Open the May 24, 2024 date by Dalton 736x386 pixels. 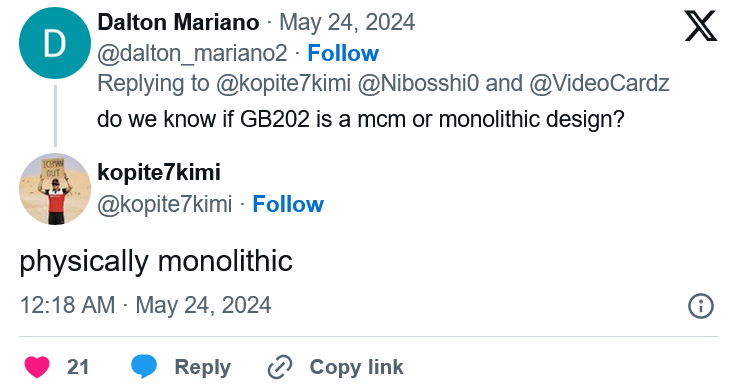pyautogui.click(x=347, y=22)
